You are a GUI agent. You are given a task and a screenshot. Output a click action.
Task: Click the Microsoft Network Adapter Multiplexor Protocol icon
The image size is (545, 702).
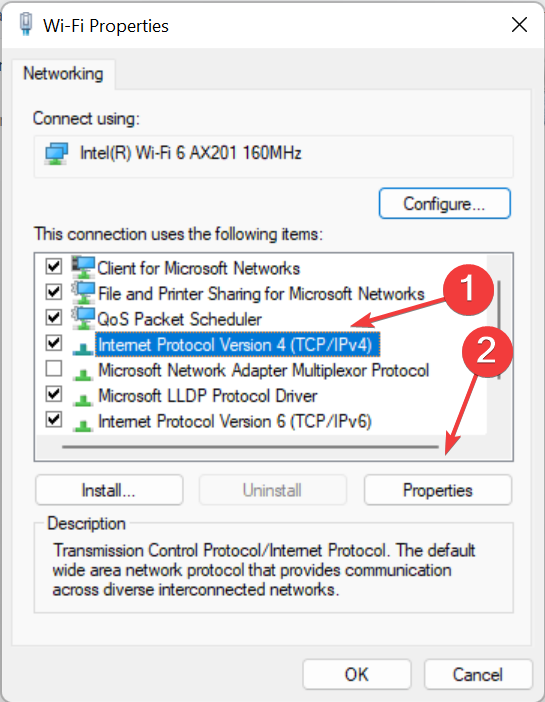(83, 372)
